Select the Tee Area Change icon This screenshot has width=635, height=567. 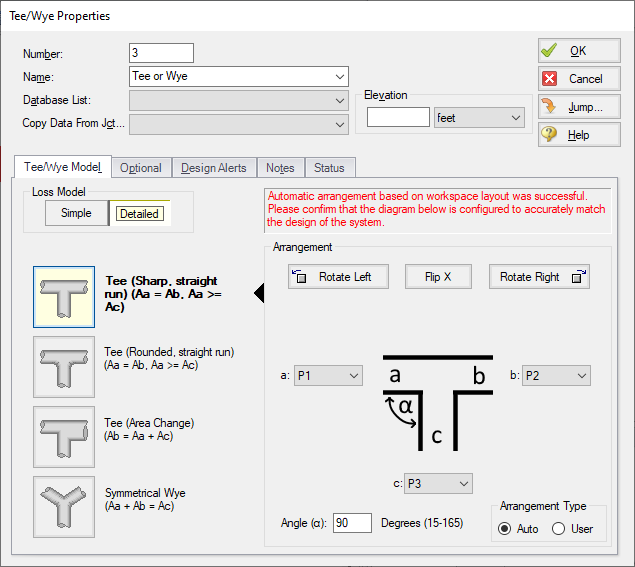coord(64,437)
